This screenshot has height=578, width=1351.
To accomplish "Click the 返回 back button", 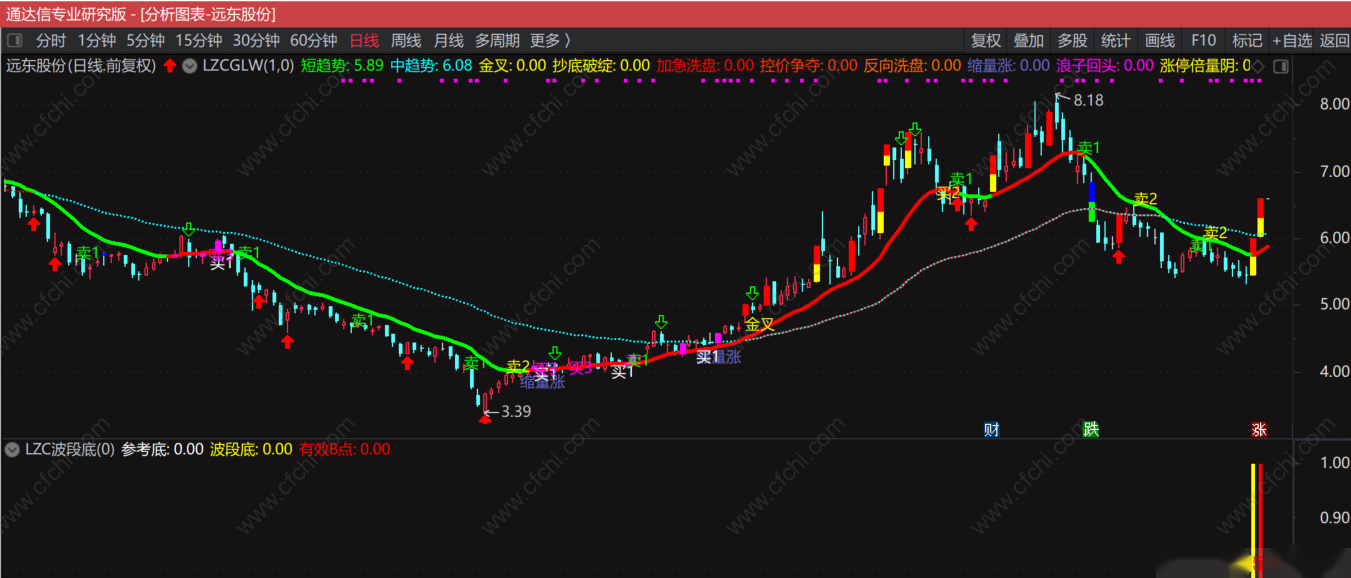I will [1334, 41].
